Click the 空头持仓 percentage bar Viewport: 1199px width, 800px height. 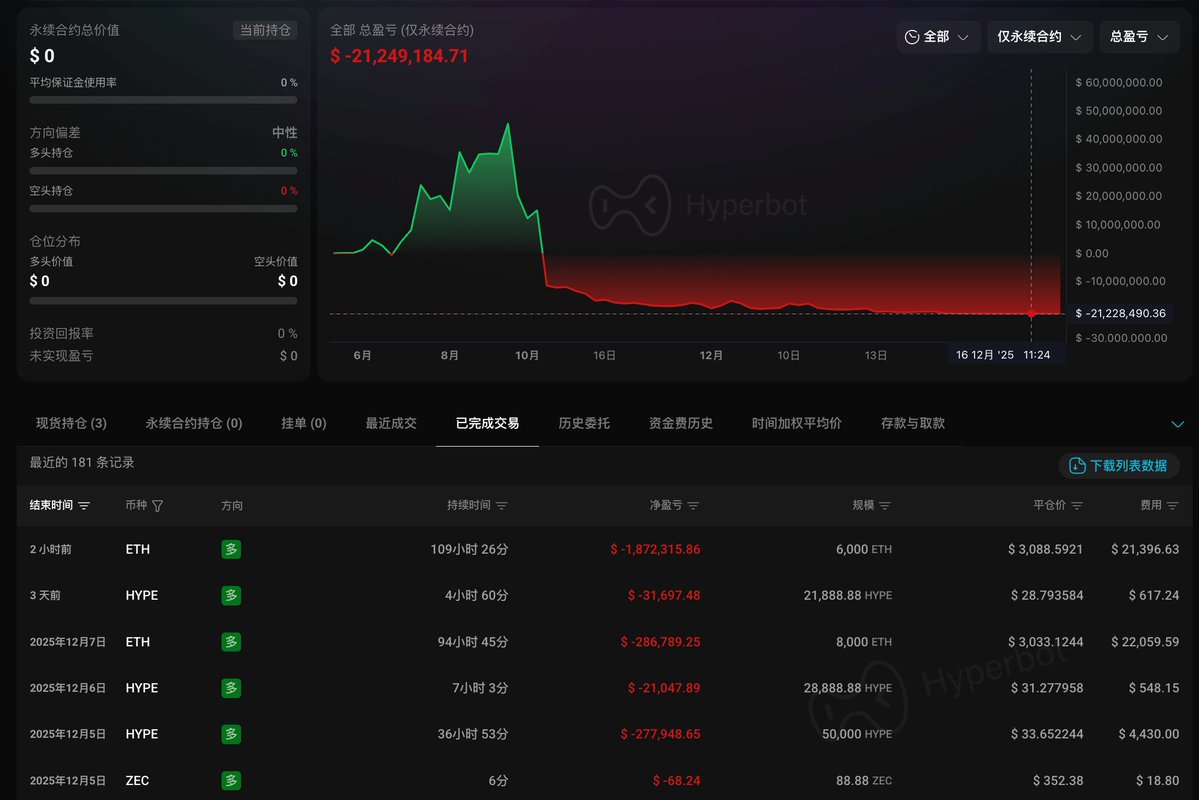tap(163, 208)
